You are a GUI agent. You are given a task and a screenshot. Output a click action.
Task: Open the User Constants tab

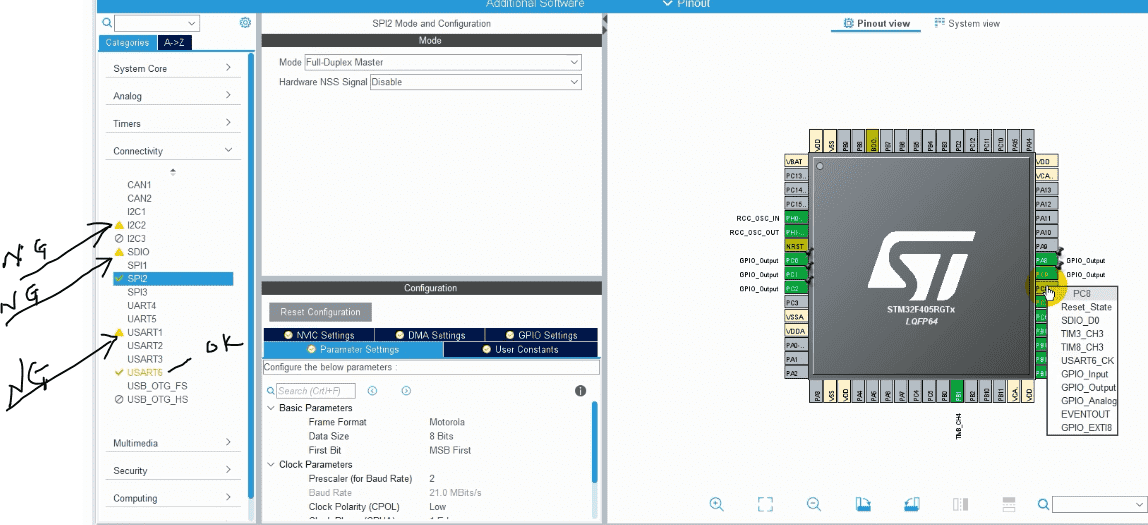tap(521, 349)
